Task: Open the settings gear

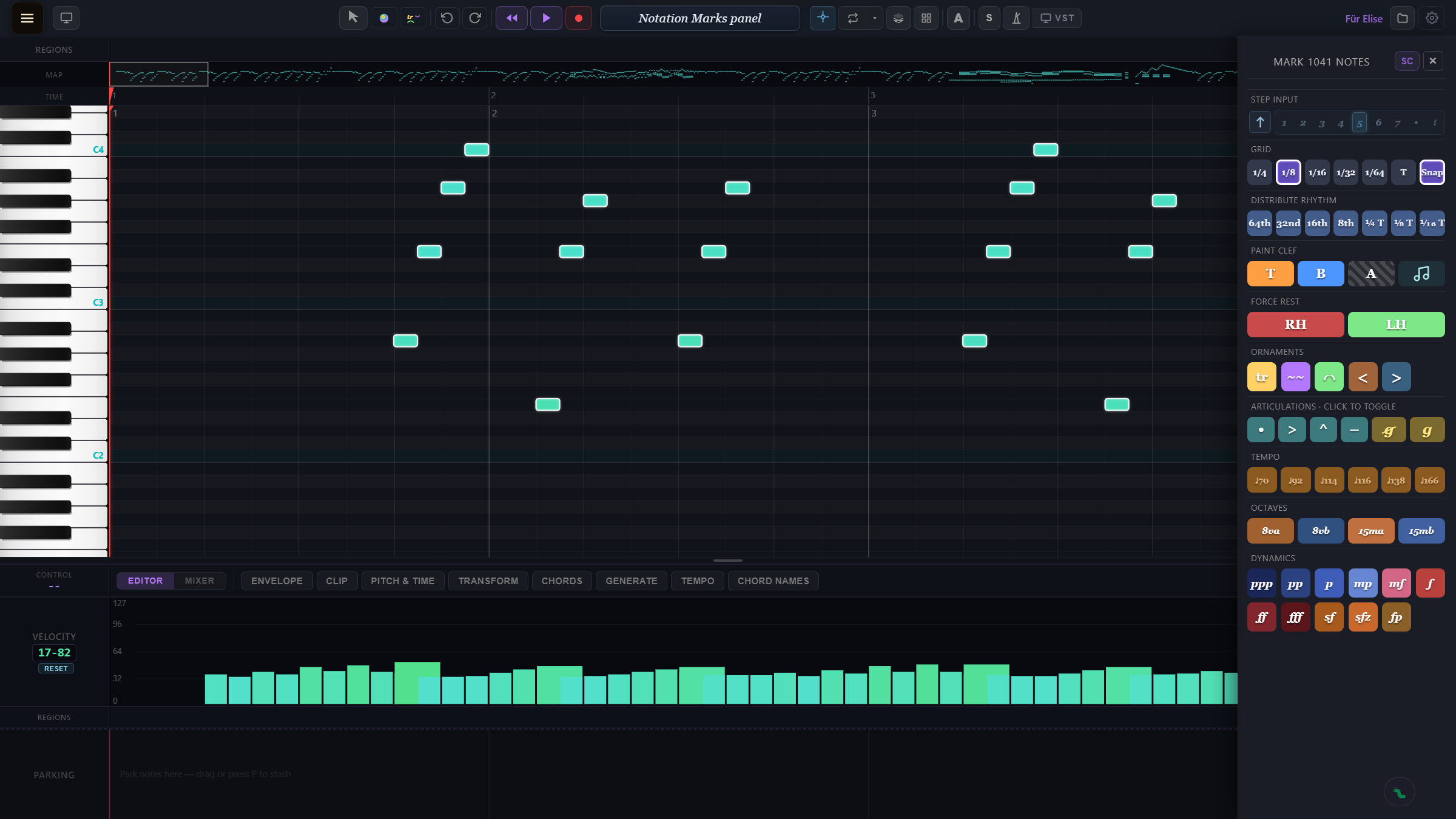Action: [1432, 18]
